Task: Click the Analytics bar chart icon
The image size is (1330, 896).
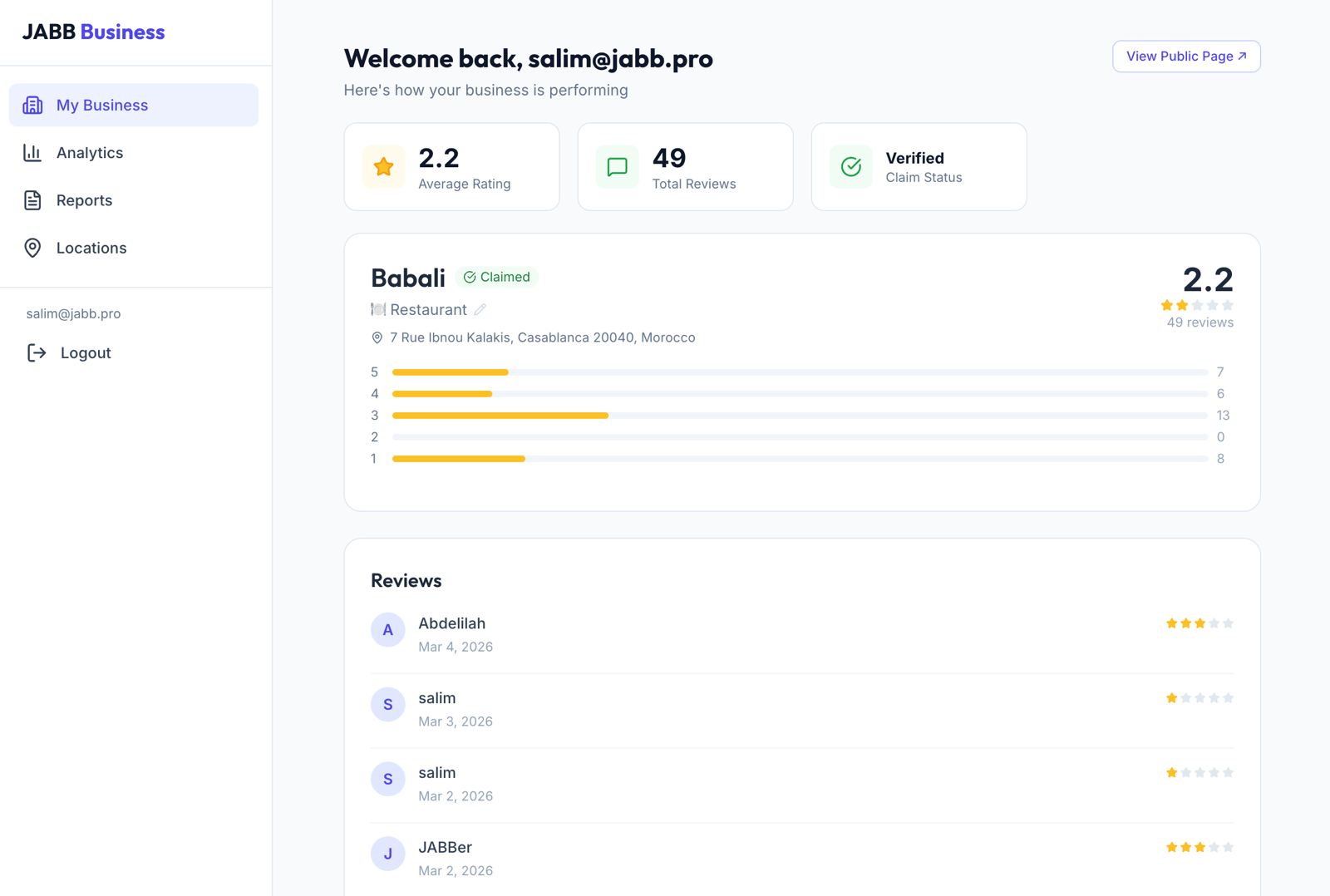Action: click(x=32, y=153)
